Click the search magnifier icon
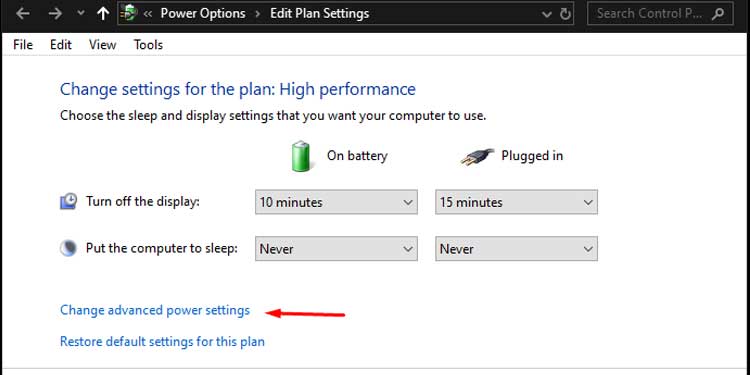 pyautogui.click(x=717, y=13)
